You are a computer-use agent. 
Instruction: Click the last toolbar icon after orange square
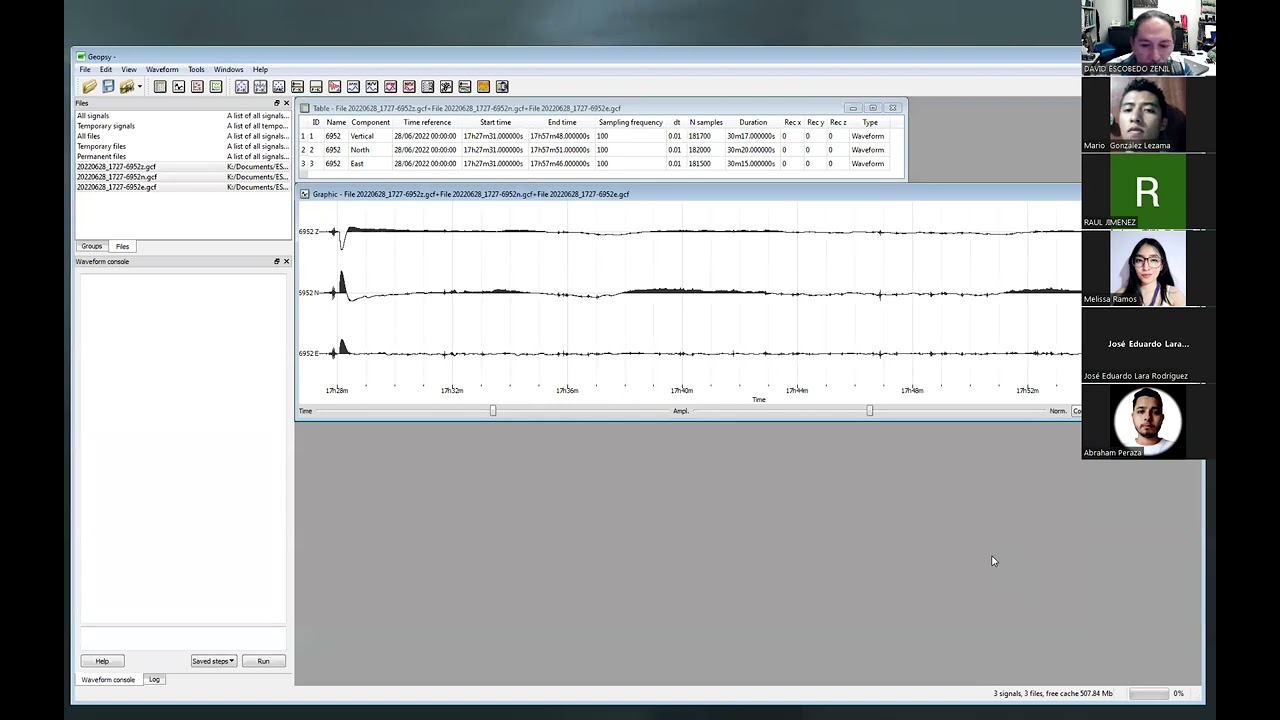pyautogui.click(x=502, y=87)
